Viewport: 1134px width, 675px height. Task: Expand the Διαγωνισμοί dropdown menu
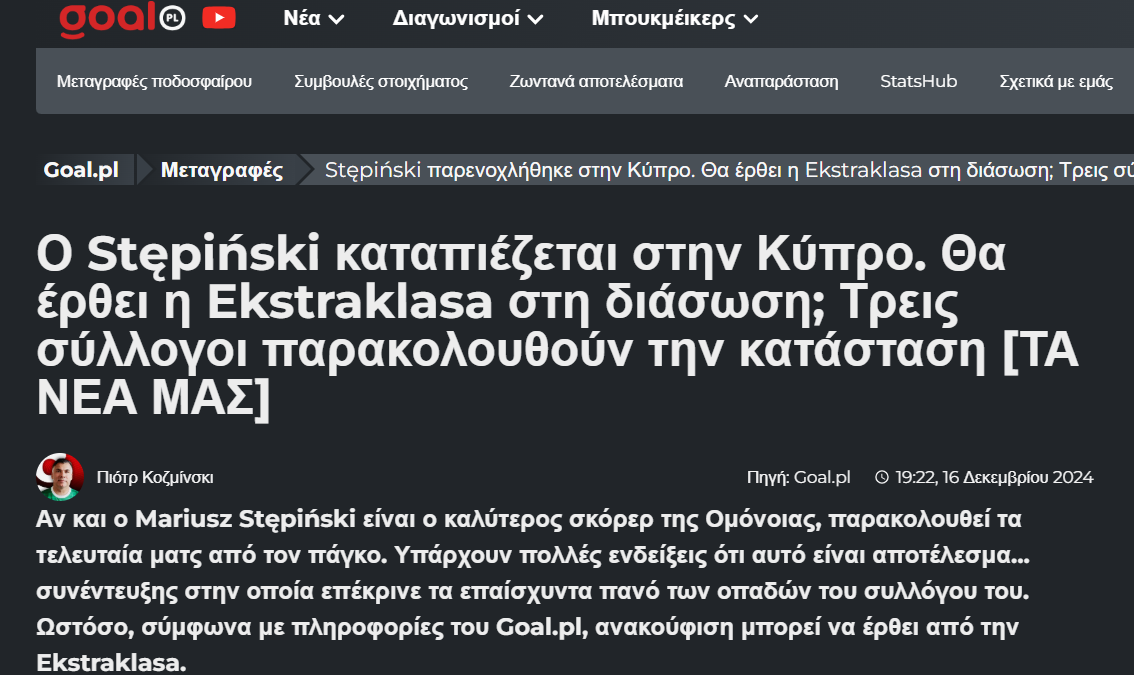point(467,18)
